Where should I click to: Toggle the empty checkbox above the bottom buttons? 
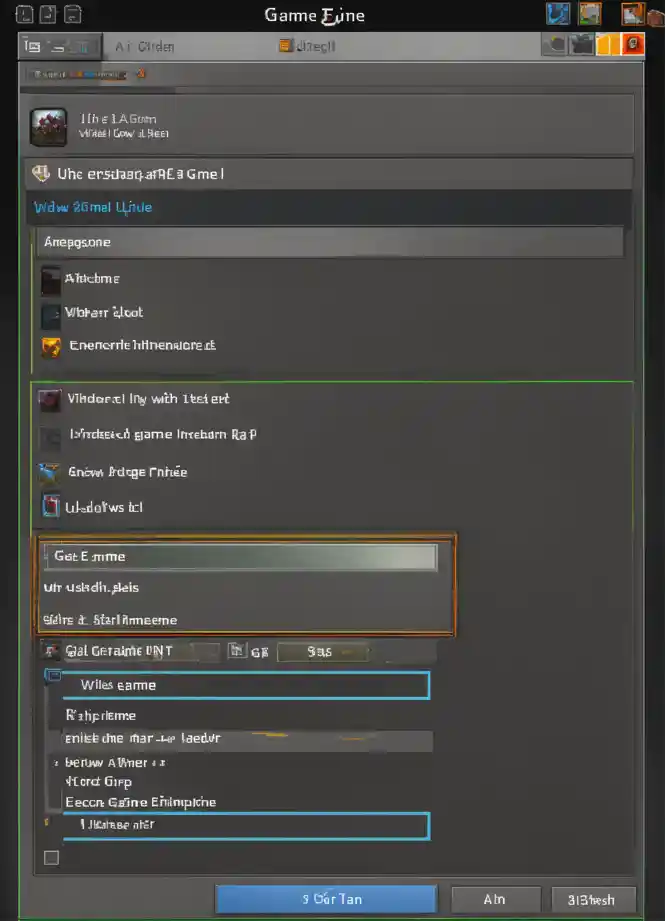coord(51,857)
